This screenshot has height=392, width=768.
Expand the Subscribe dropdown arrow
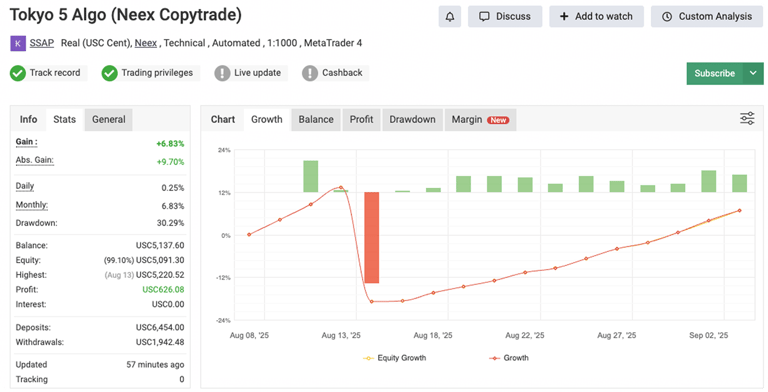[x=753, y=74]
